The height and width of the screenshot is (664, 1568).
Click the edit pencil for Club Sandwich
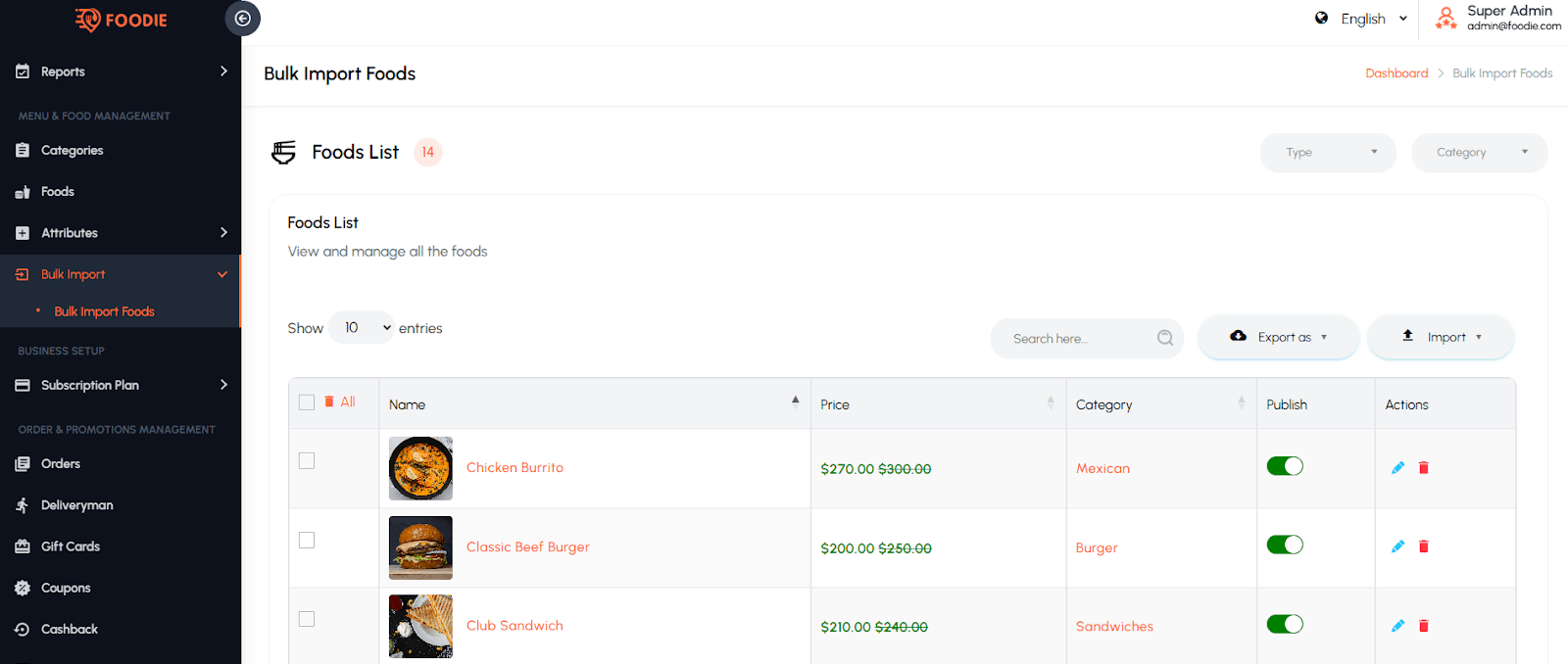1397,626
